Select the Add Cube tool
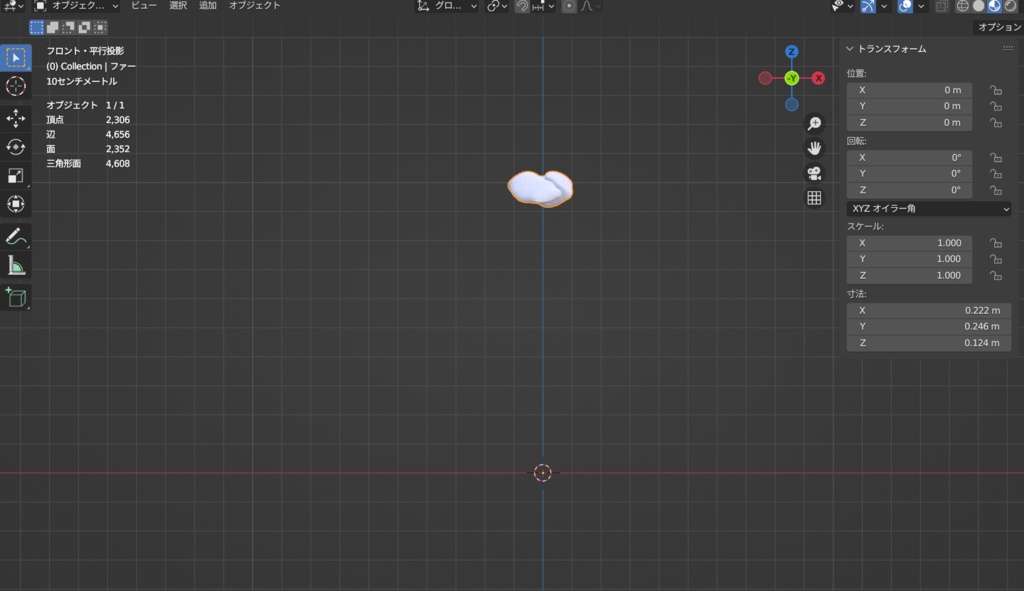This screenshot has width=1024, height=591. [16, 297]
